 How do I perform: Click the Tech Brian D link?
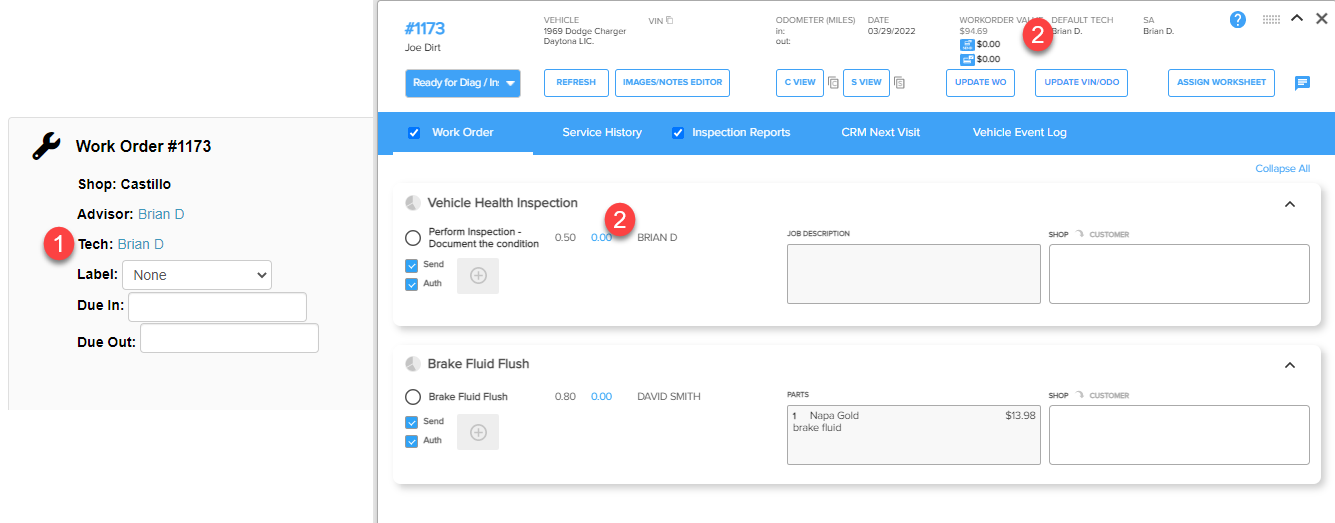coord(141,244)
